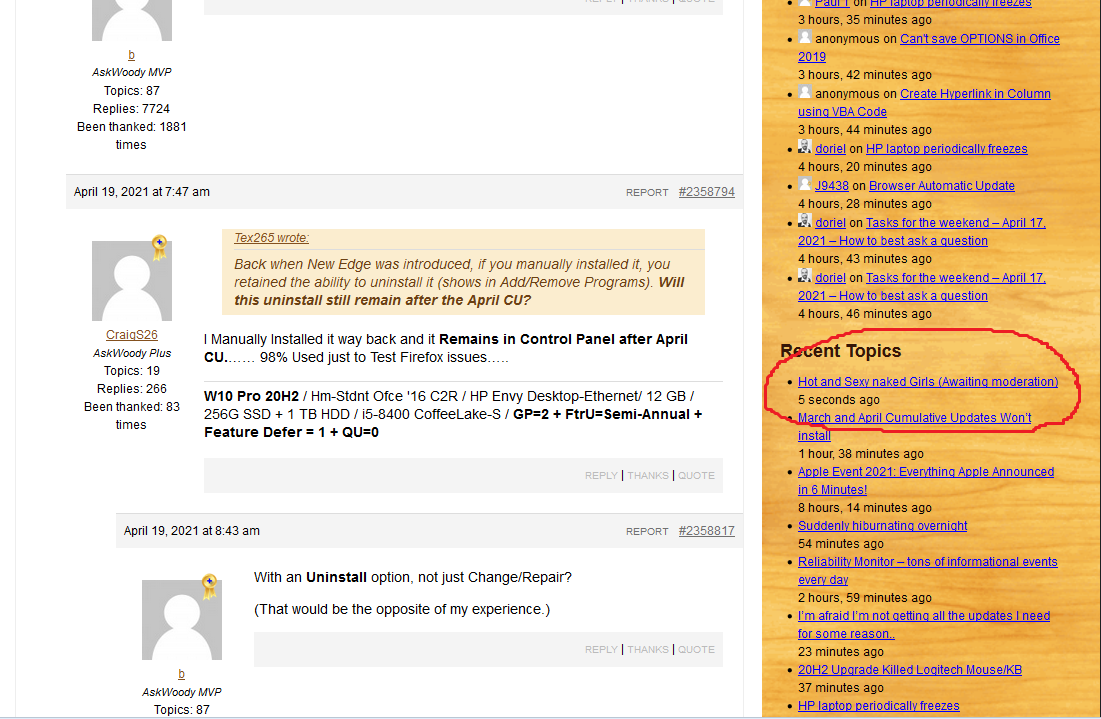
Task: Open 'Tasks for the weekend' reply from 4h 46m ago
Action: 921,286
